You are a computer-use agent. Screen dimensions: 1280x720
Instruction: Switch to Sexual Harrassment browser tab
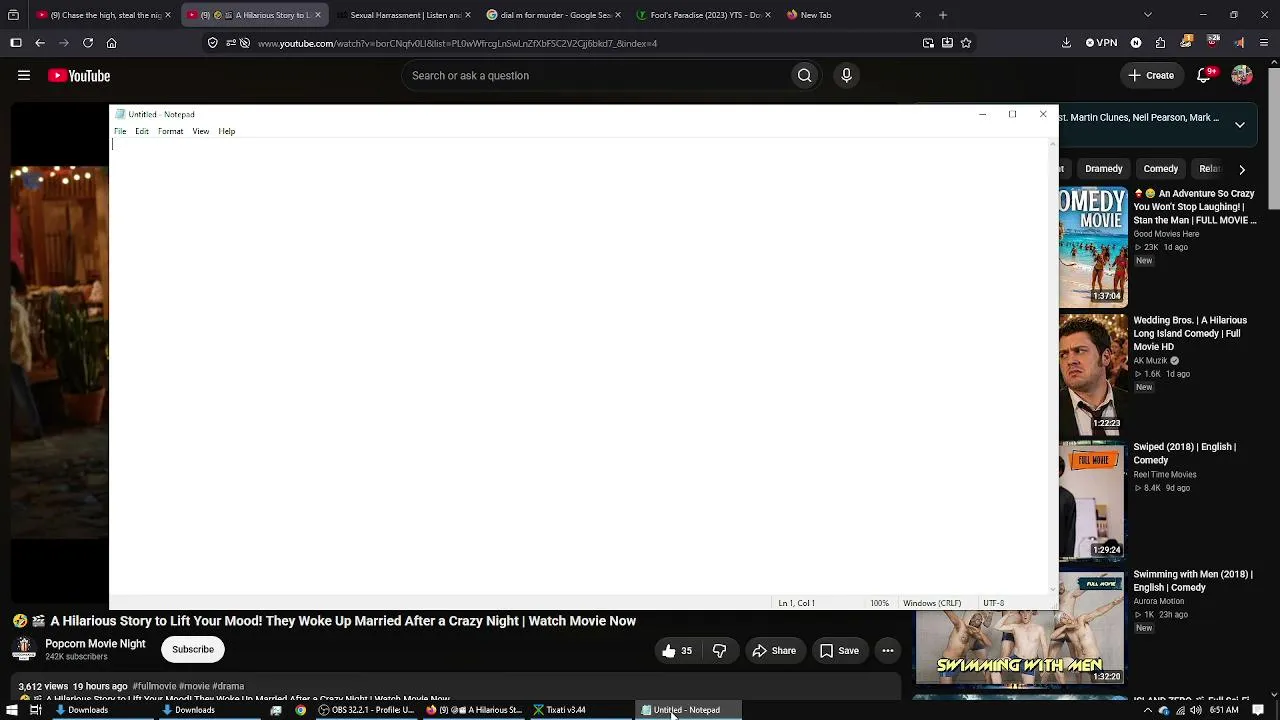pos(403,15)
